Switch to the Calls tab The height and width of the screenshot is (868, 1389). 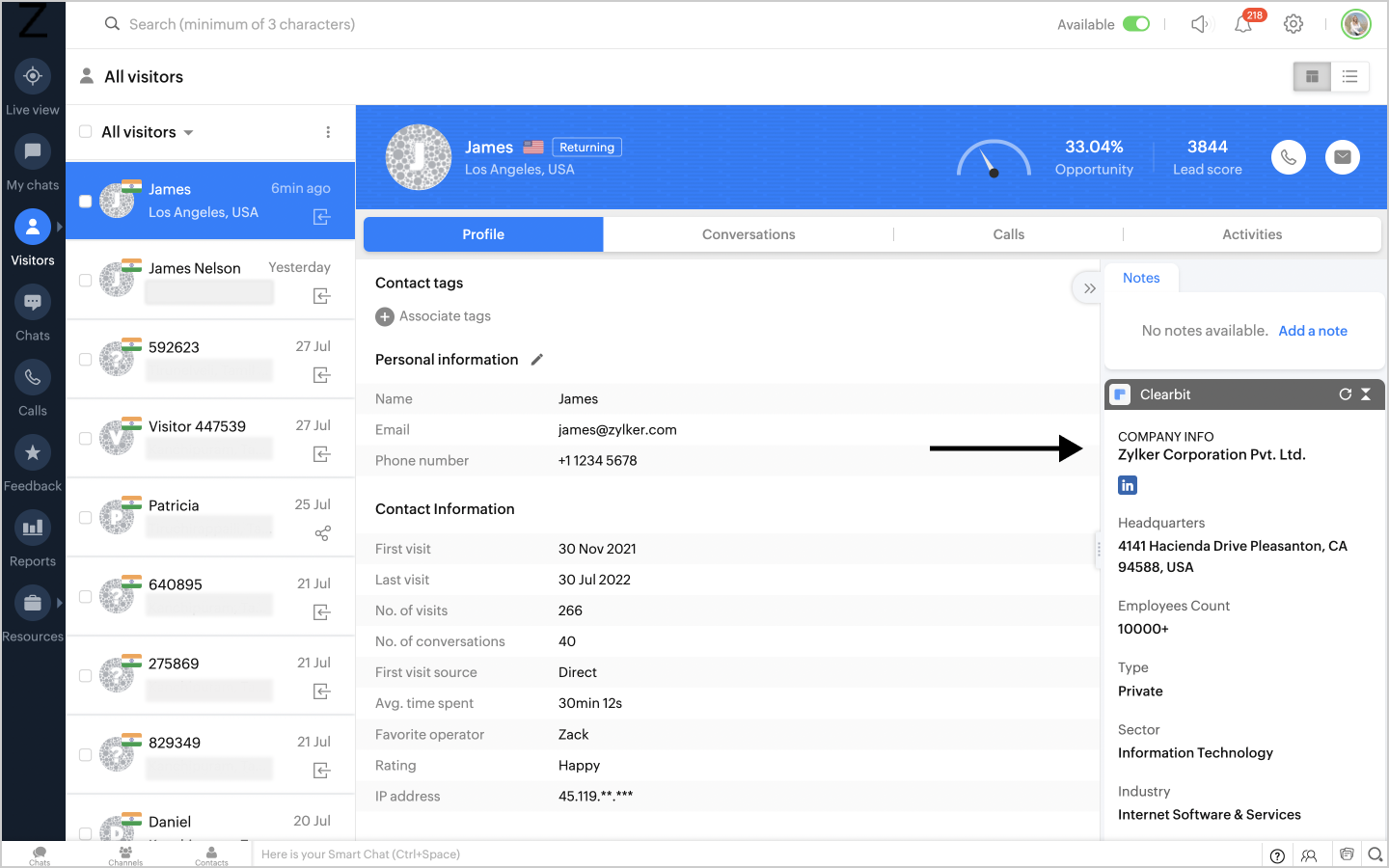[x=1009, y=234]
